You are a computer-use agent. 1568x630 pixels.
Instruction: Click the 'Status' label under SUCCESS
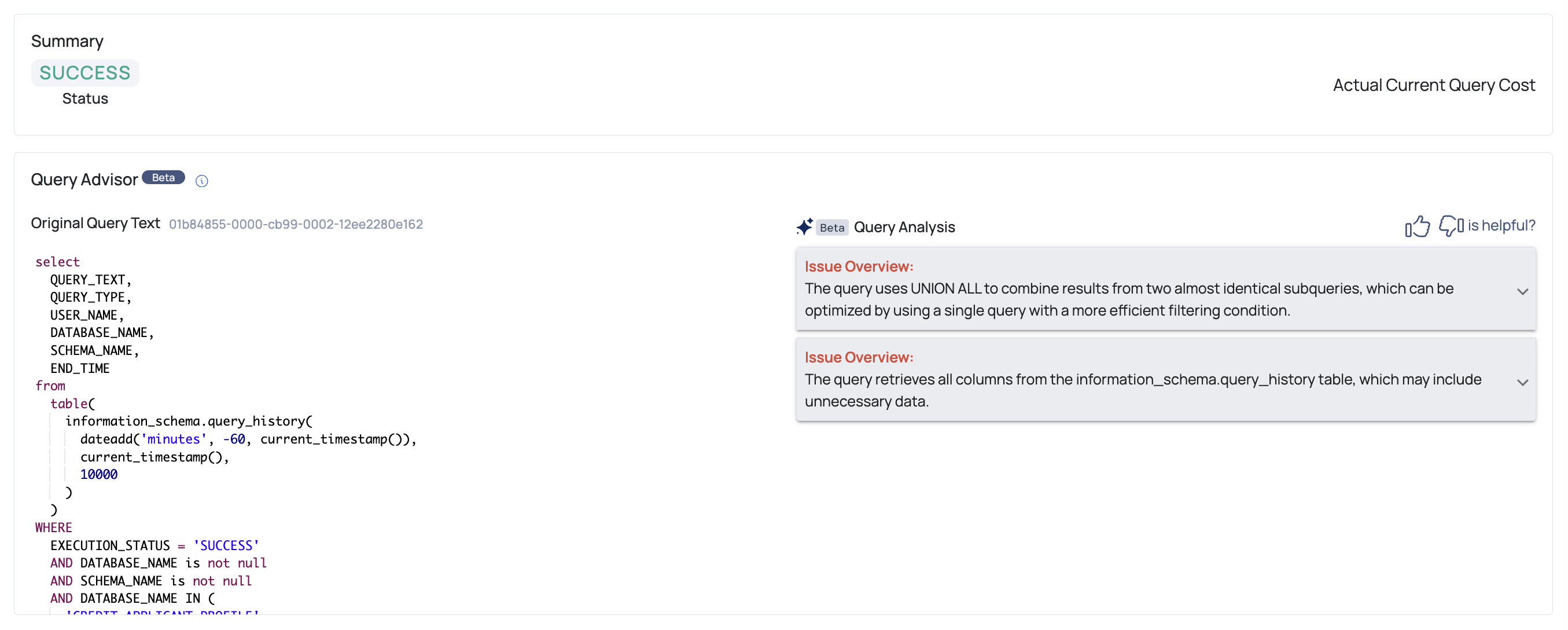pyautogui.click(x=85, y=98)
